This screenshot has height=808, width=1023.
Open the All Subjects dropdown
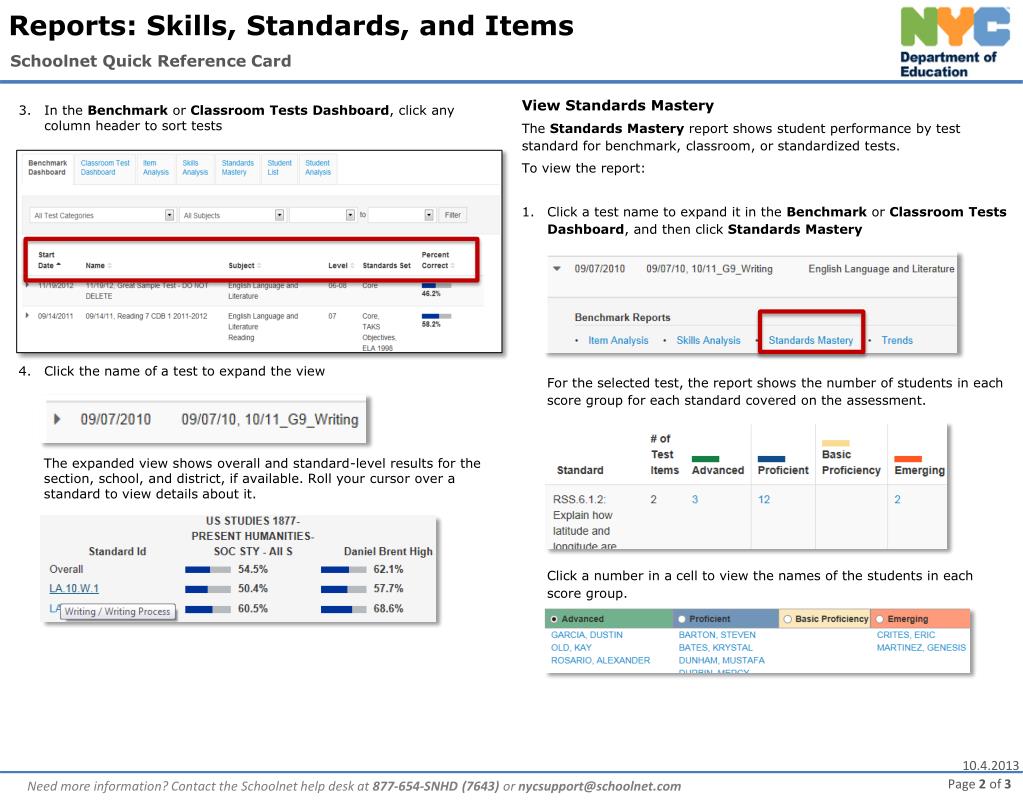pos(232,215)
